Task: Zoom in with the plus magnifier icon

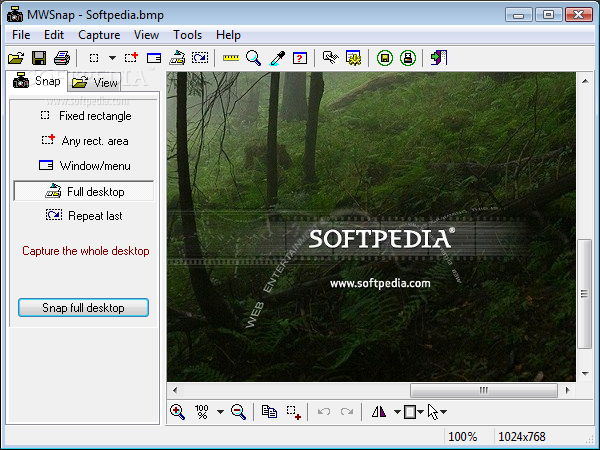Action: pos(178,412)
